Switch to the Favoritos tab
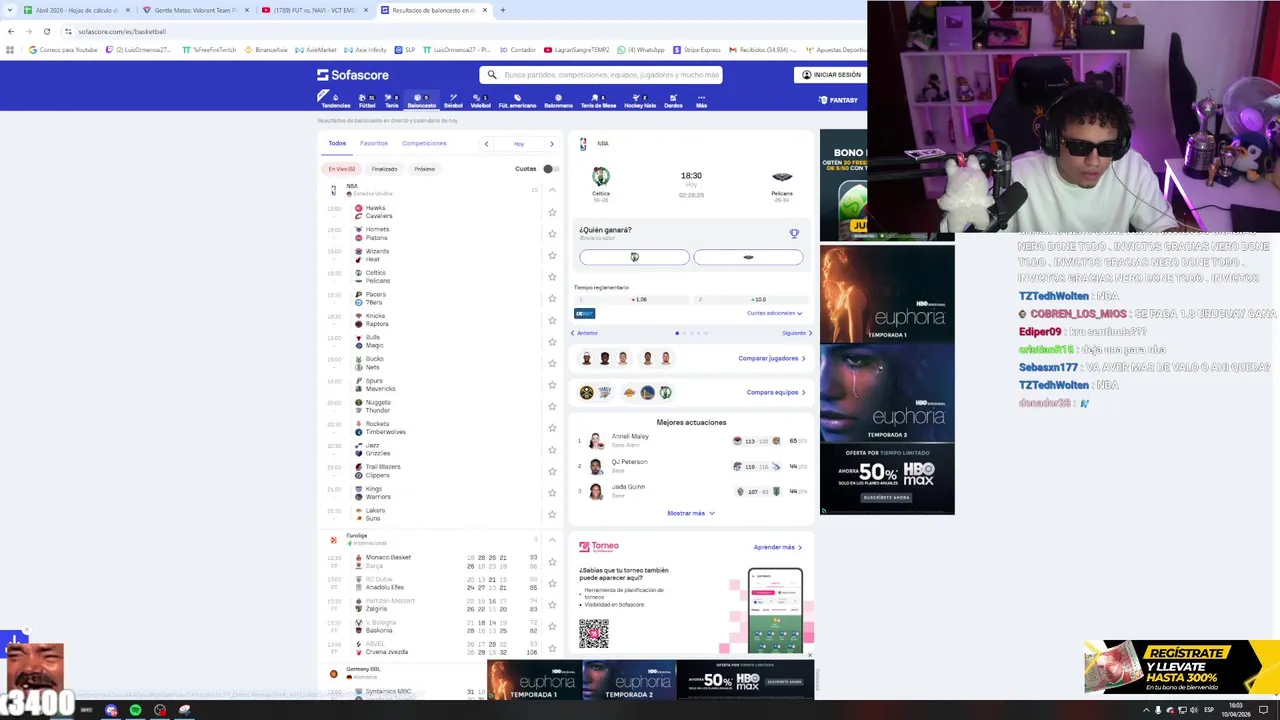Image resolution: width=1280 pixels, height=720 pixels. [374, 143]
